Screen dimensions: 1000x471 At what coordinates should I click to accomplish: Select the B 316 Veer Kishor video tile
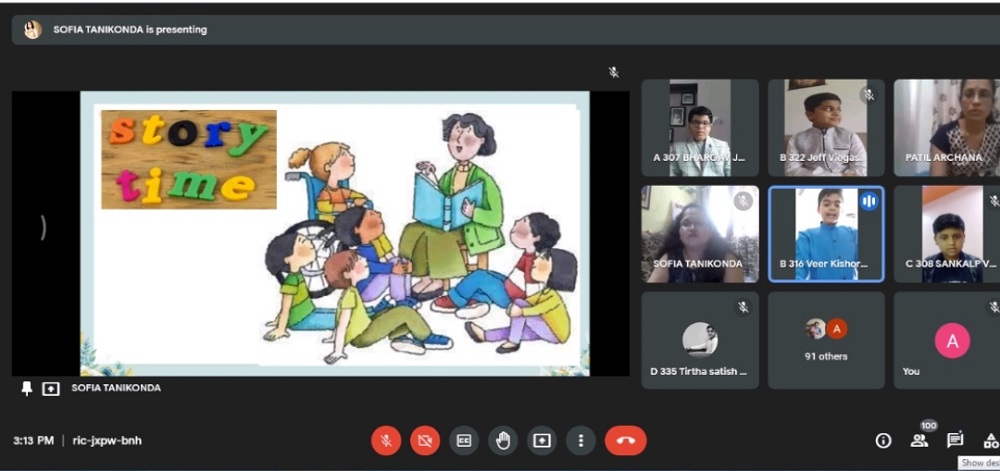[826, 234]
